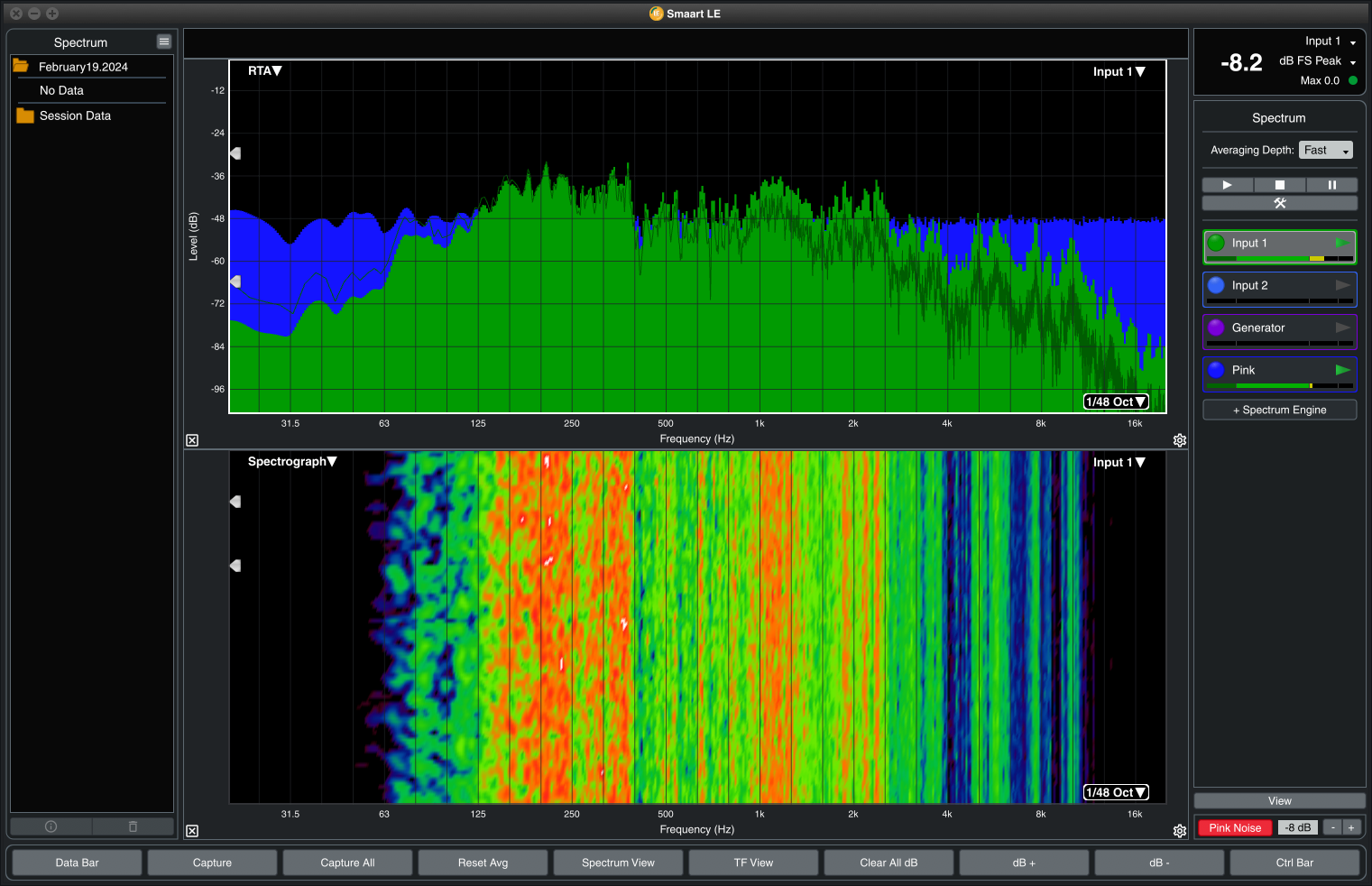Click the View button in control bar
This screenshot has height=886, width=1372.
tap(1279, 801)
